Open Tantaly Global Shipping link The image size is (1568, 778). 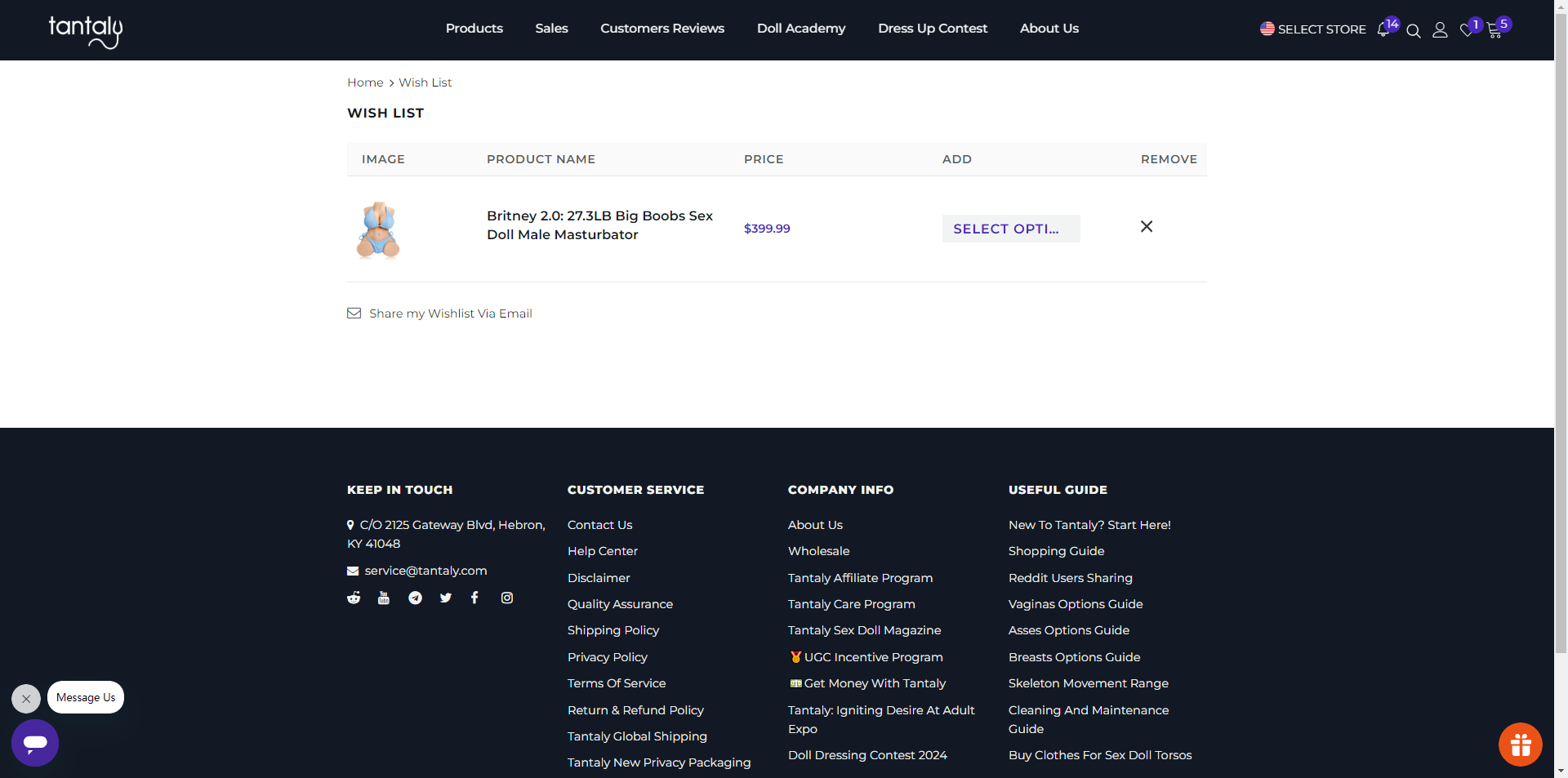pyautogui.click(x=637, y=736)
